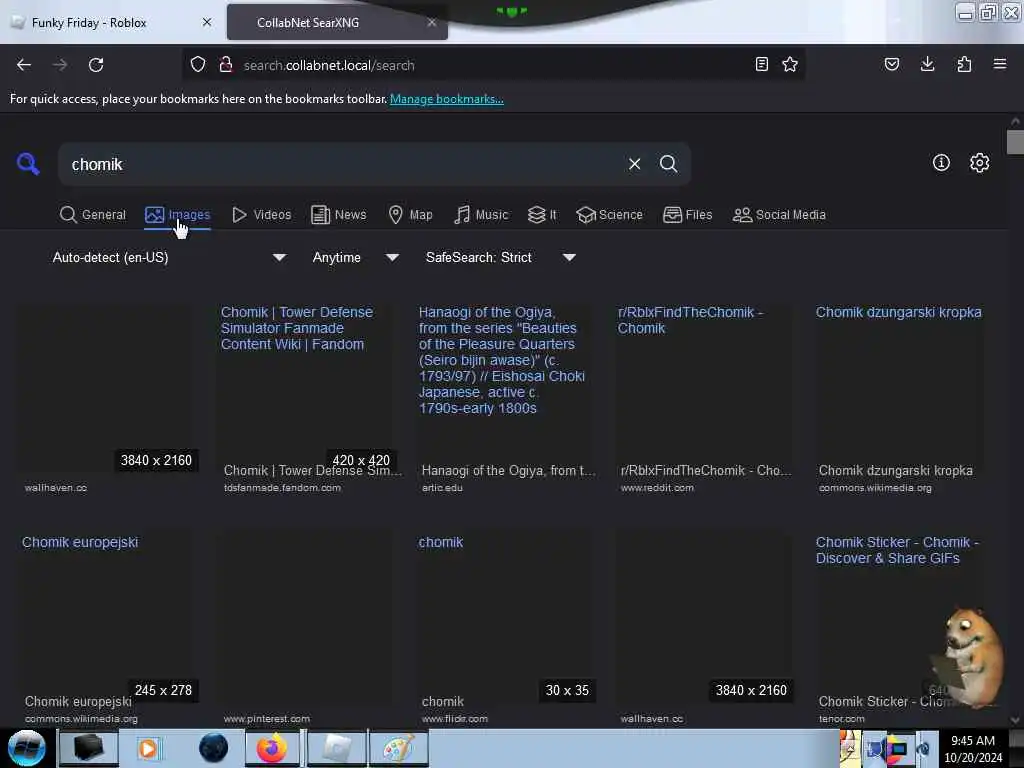Switch to the It search category
1024x768 pixels.
(x=542, y=215)
